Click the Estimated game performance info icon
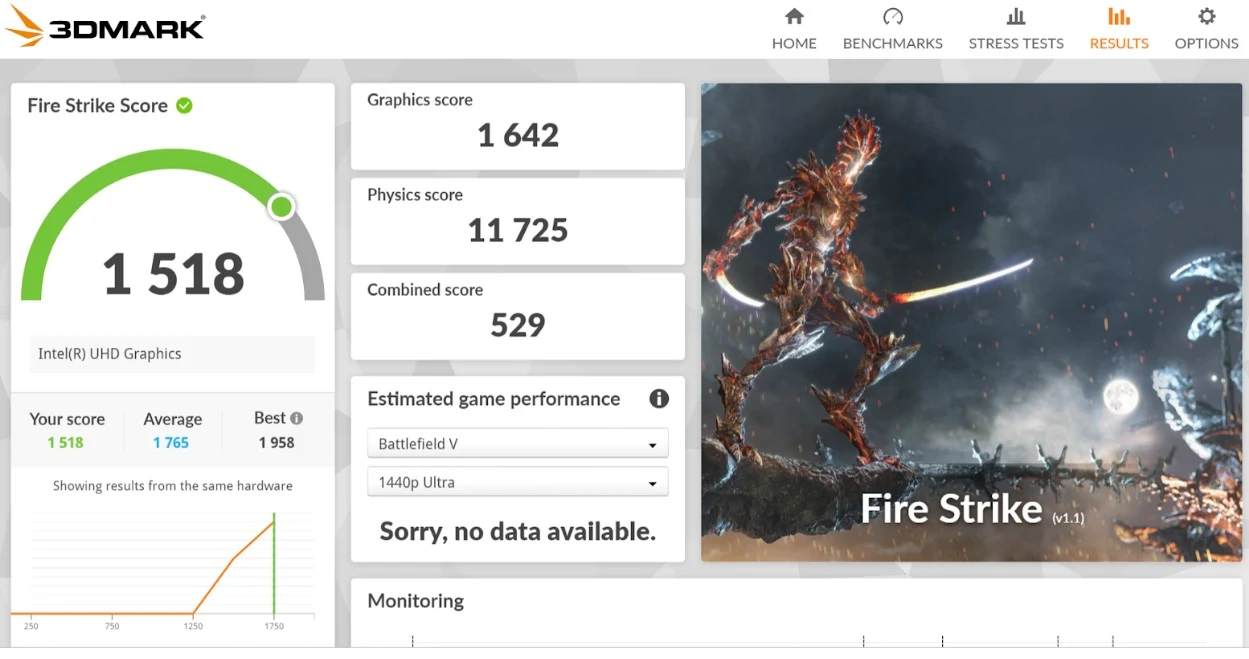Image resolution: width=1249 pixels, height=659 pixels. coord(659,399)
